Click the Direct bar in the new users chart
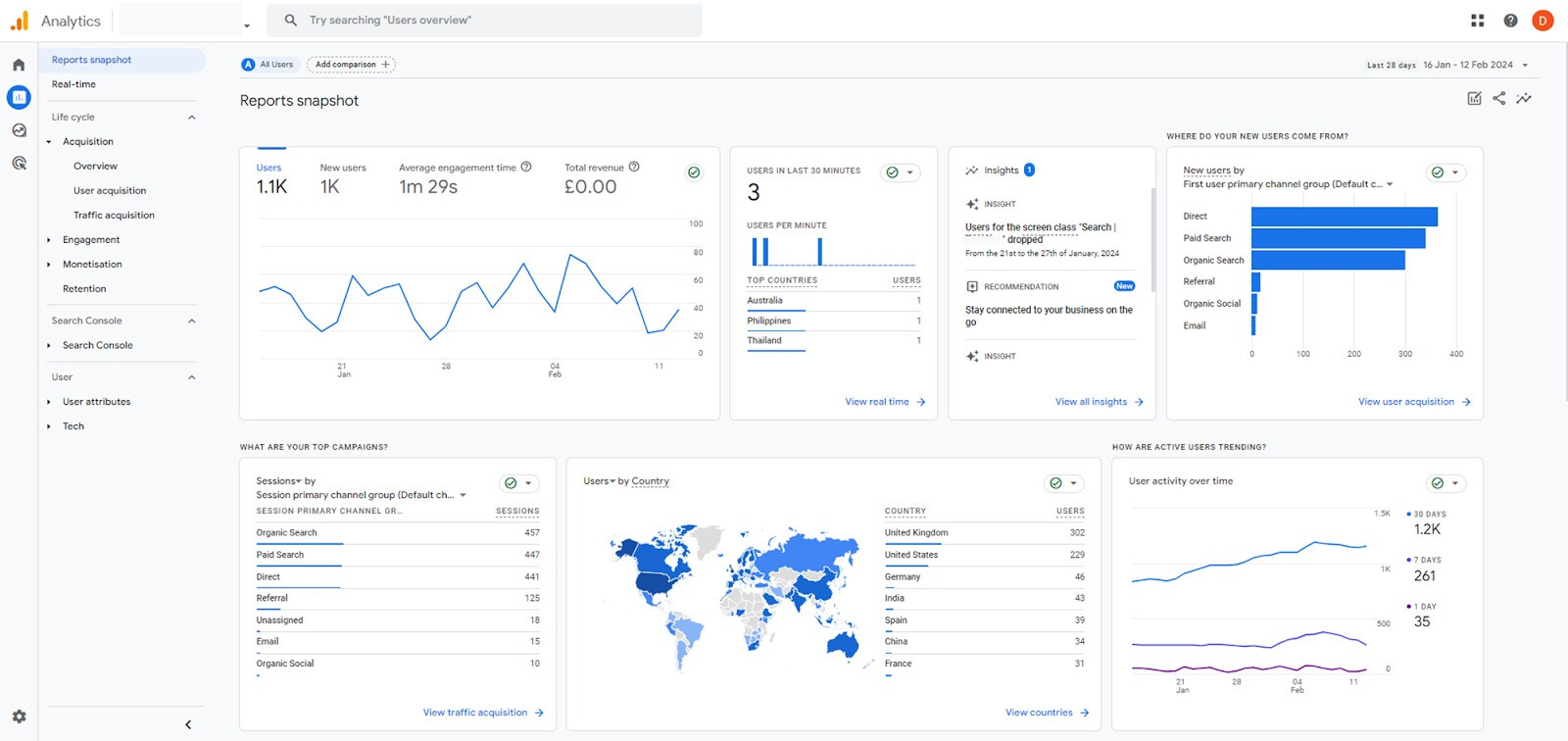1568x741 pixels. click(1344, 217)
